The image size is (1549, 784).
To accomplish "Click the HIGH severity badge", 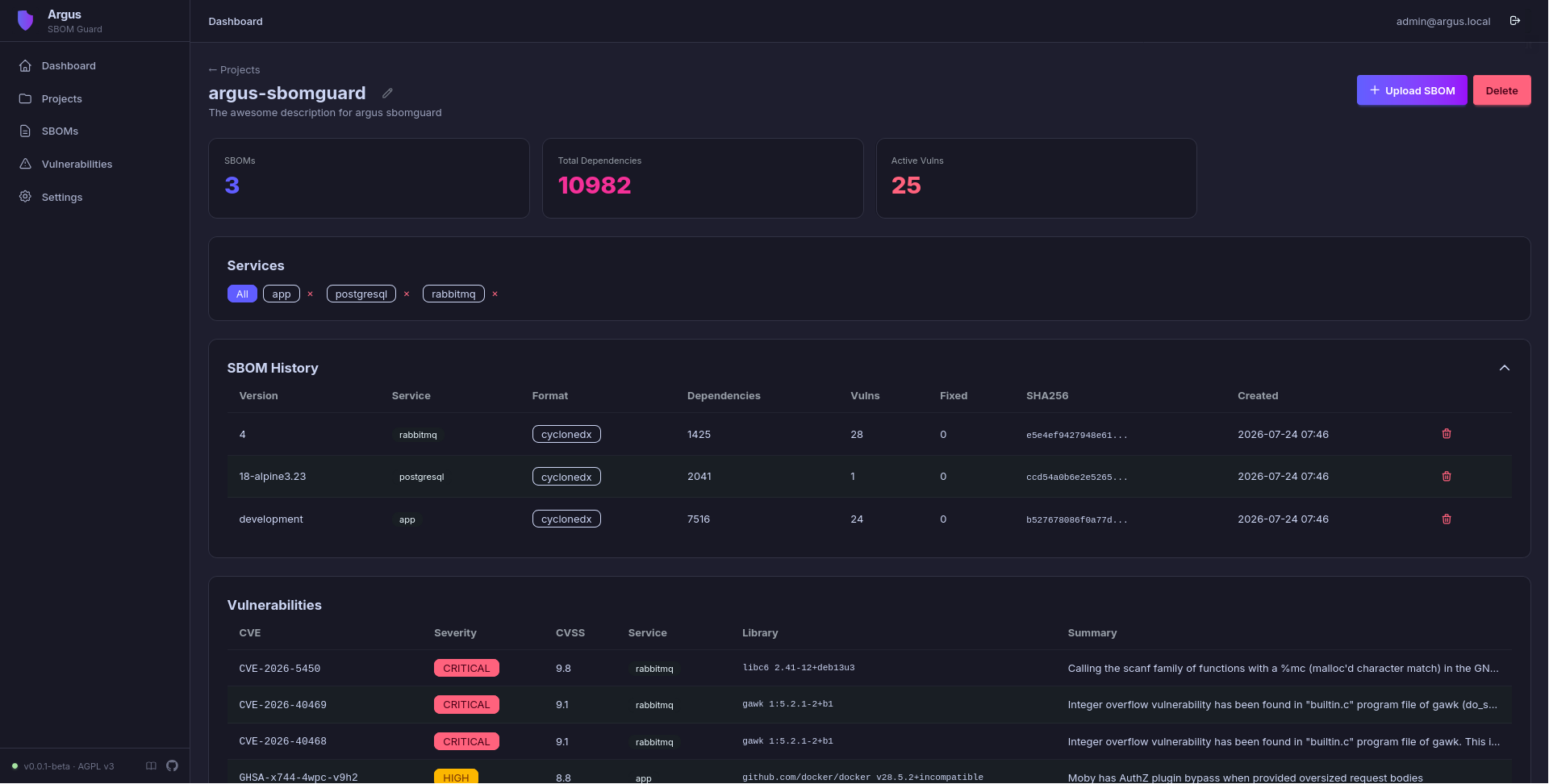I will click(456, 777).
